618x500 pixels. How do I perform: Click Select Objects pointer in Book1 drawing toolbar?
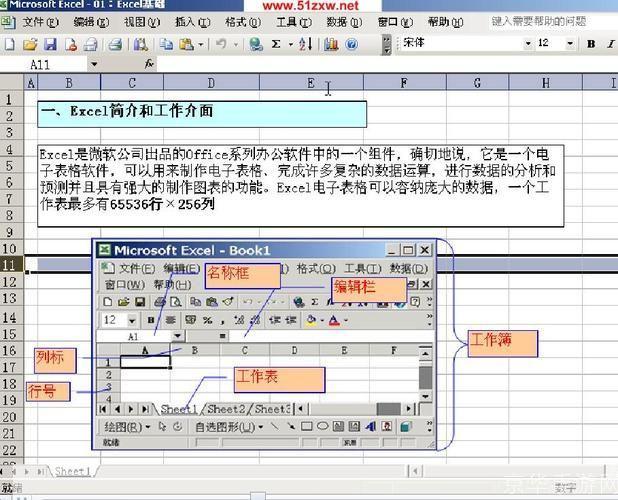162,426
